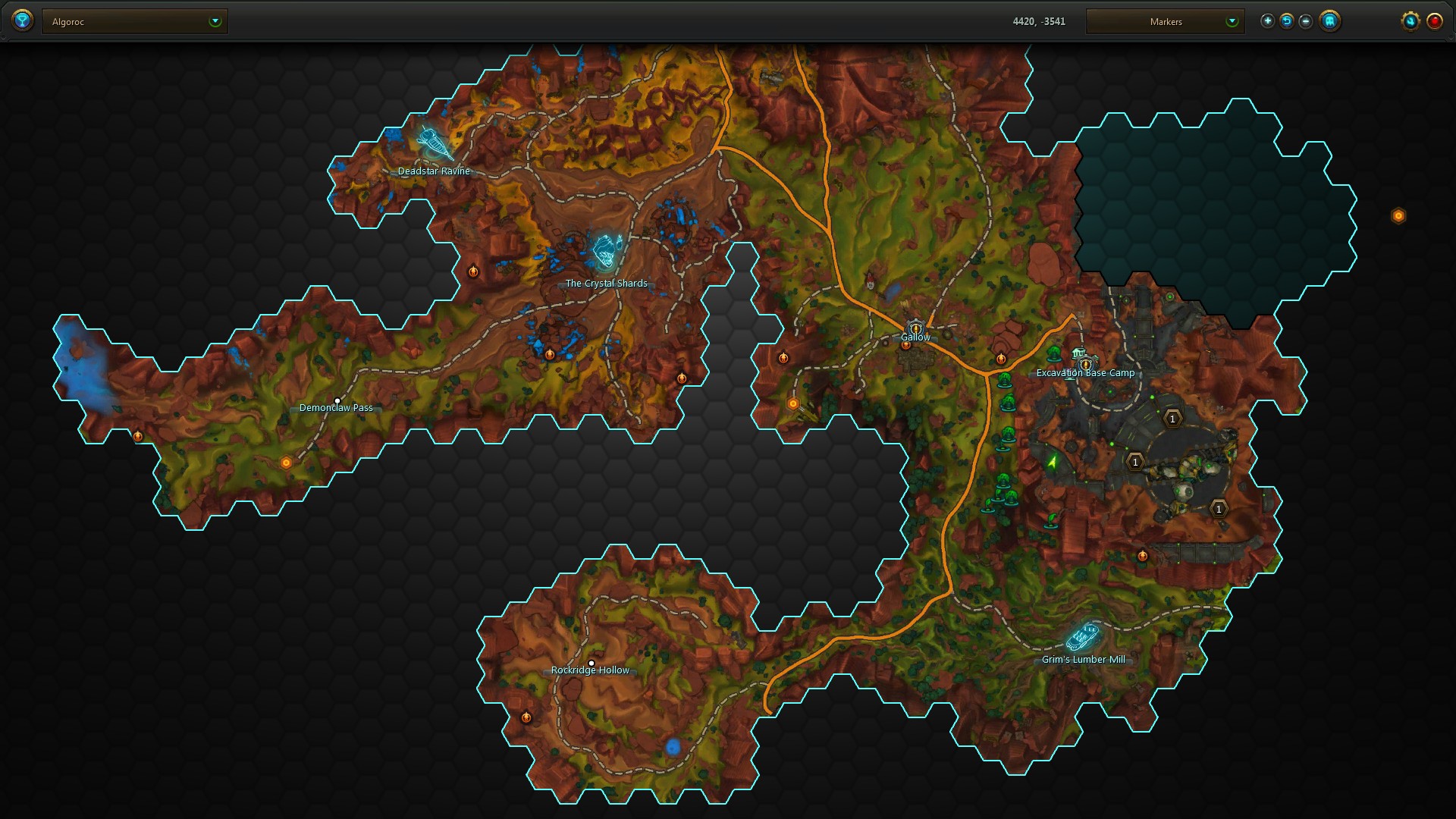
Task: Open the Algoroc zone dropdown
Action: pos(135,21)
